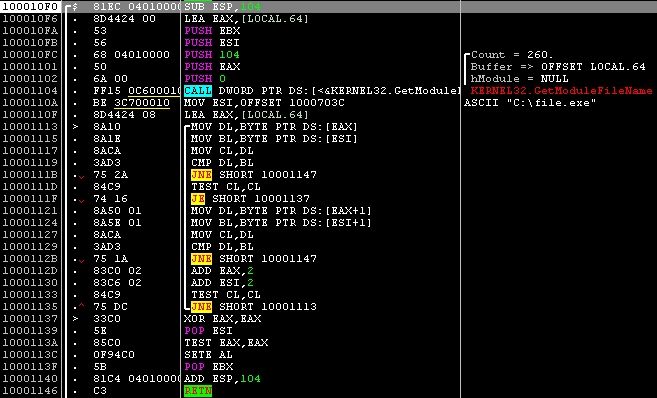This screenshot has height=398, width=657.
Task: Click the Count = 260. argument comment
Action: point(512,55)
